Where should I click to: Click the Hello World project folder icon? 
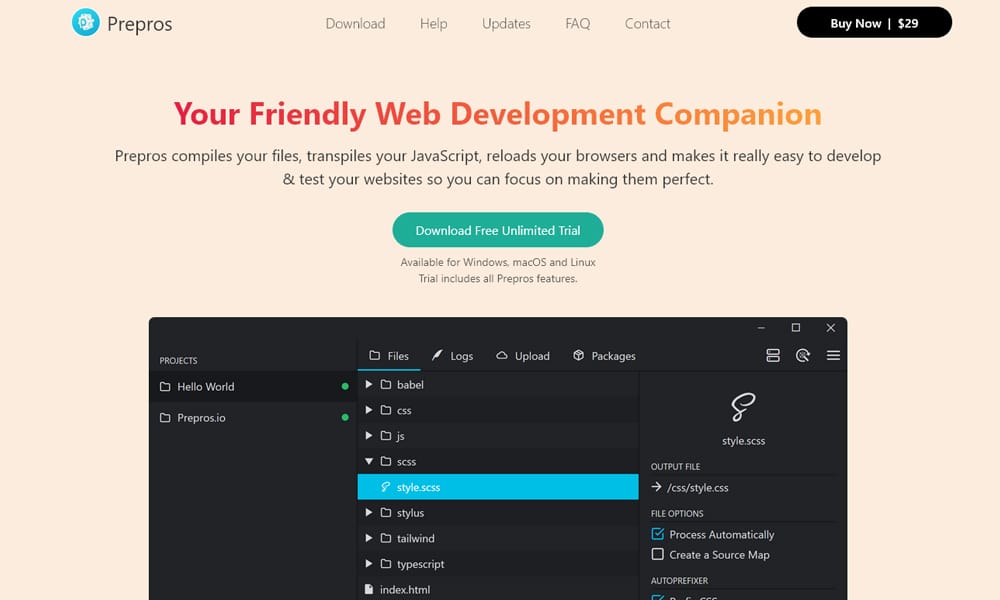(166, 387)
